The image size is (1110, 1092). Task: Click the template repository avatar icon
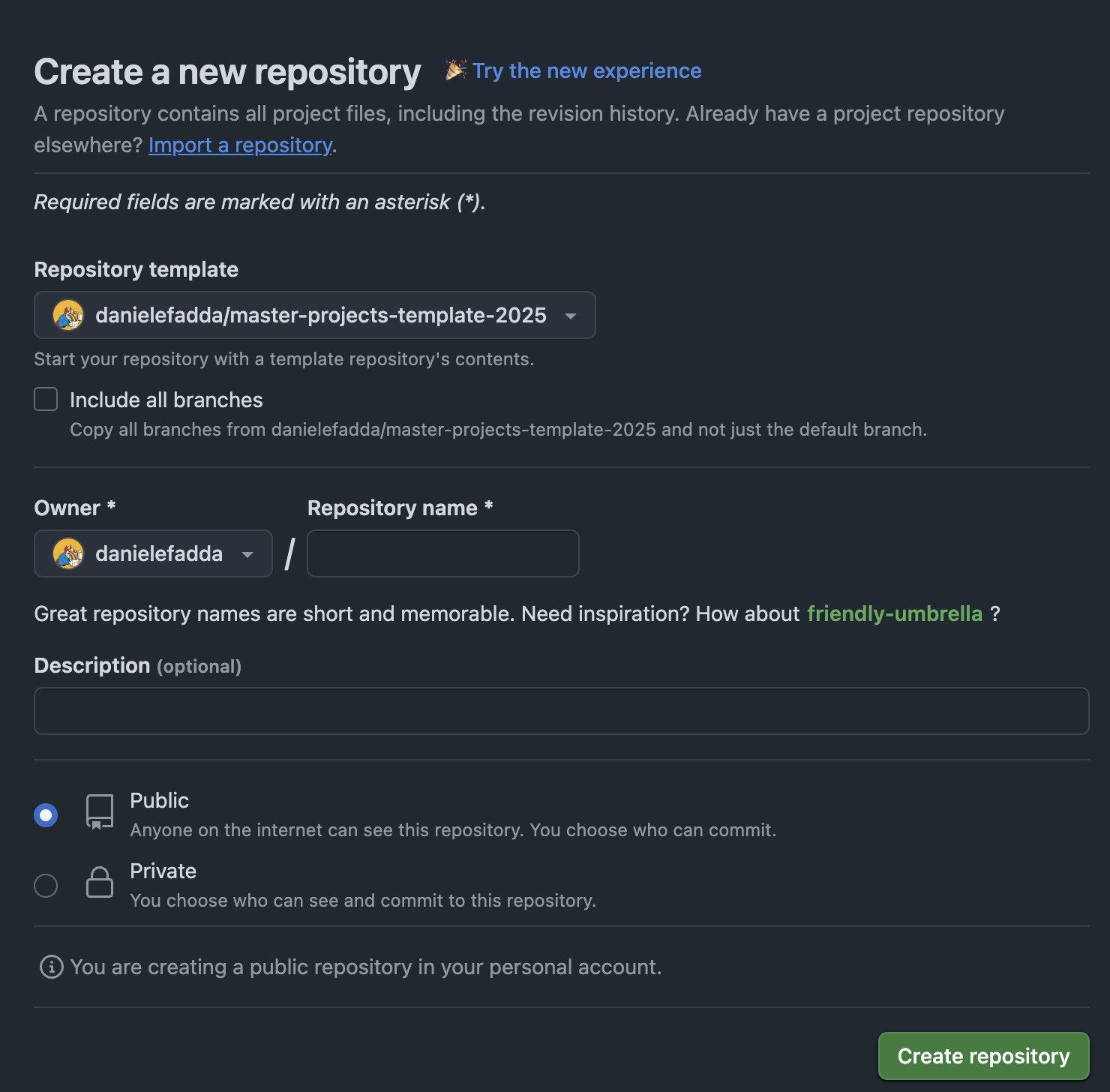[68, 316]
